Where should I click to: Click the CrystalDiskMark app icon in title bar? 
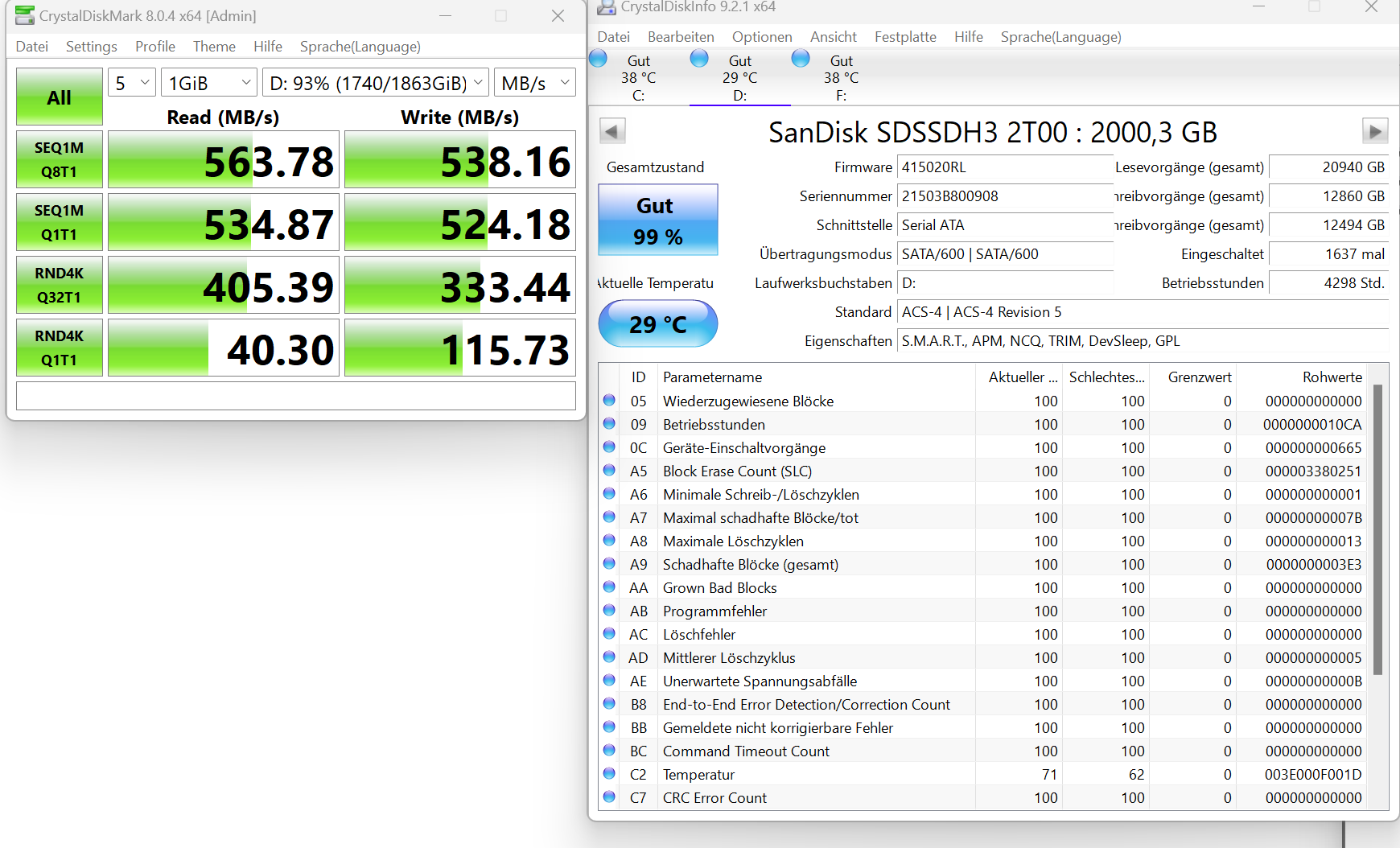point(25,15)
